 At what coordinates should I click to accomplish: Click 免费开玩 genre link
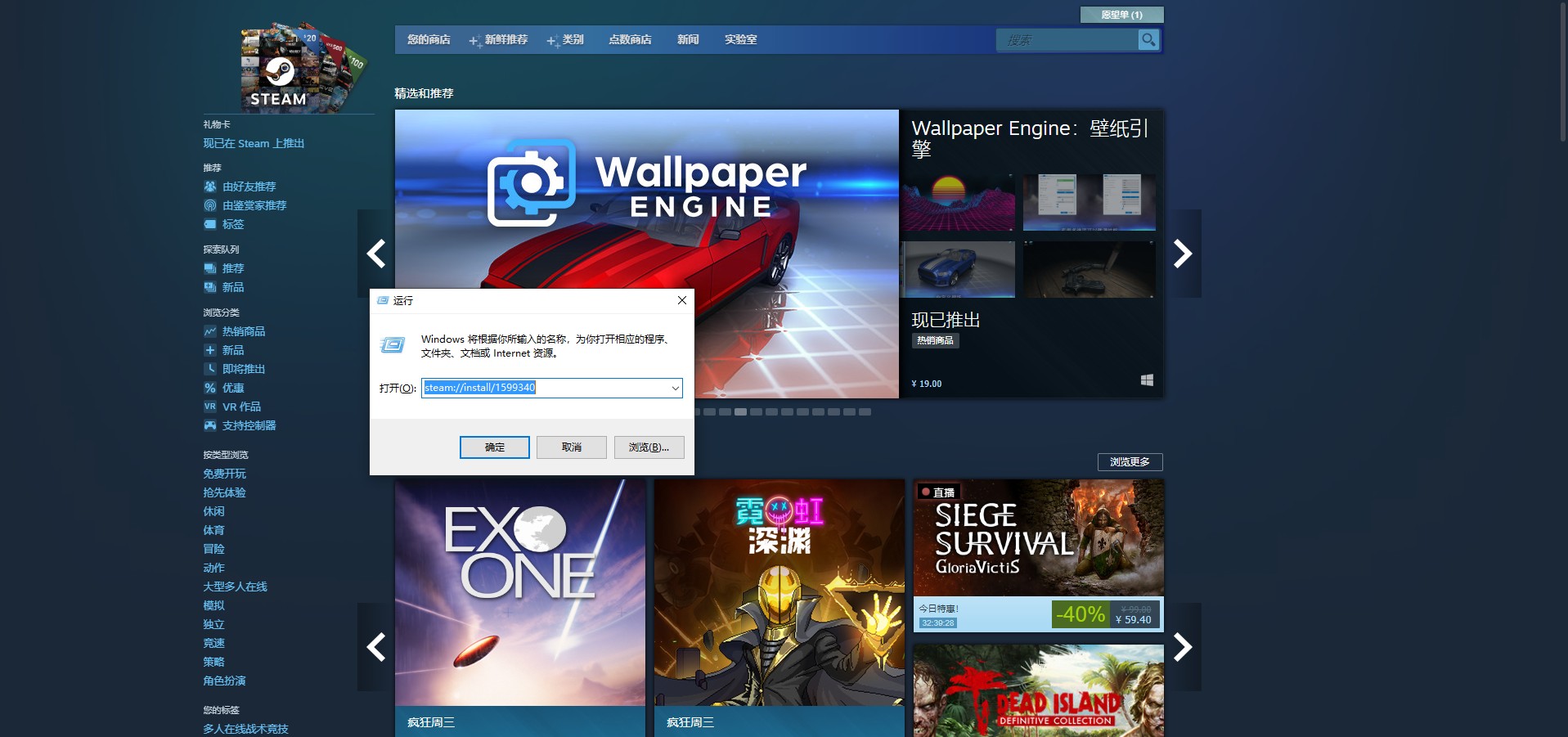point(225,474)
